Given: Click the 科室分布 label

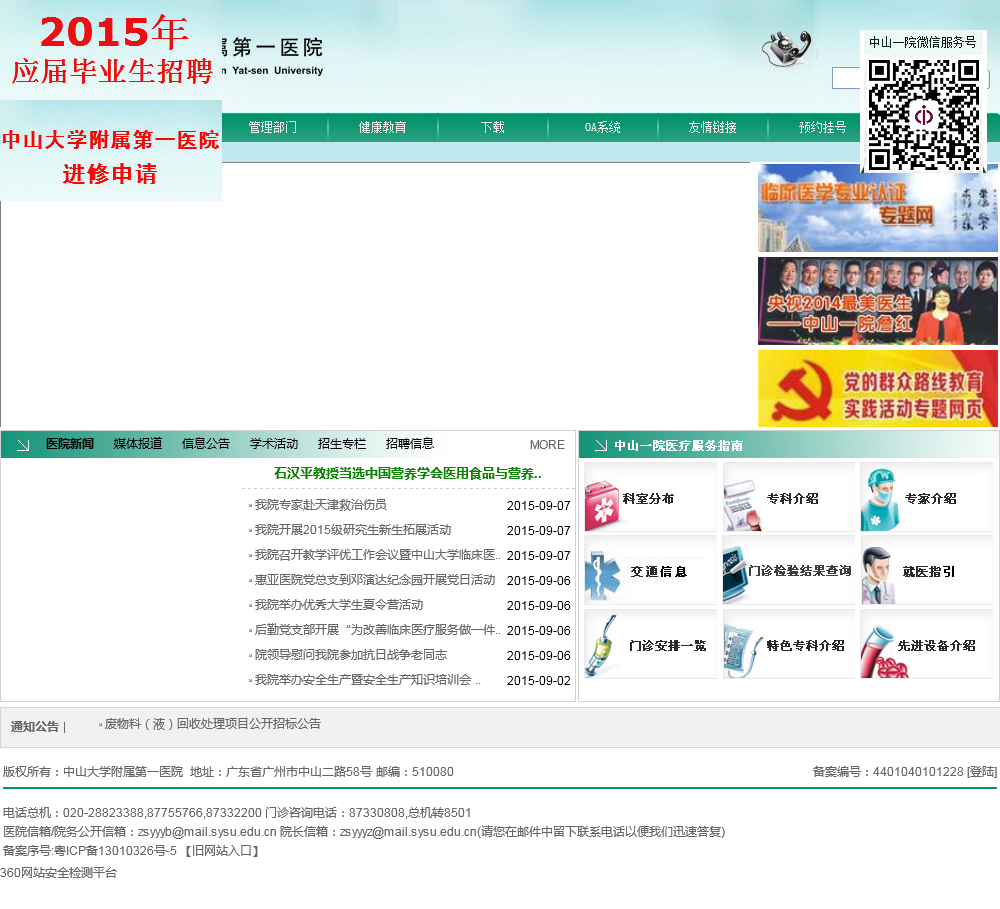Looking at the screenshot, I should click(x=648, y=499).
